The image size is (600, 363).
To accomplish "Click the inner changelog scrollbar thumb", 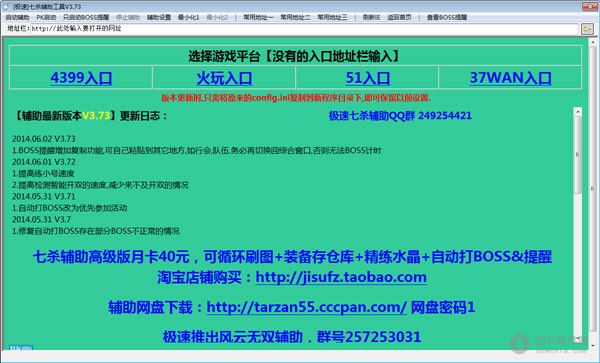I will (x=578, y=155).
